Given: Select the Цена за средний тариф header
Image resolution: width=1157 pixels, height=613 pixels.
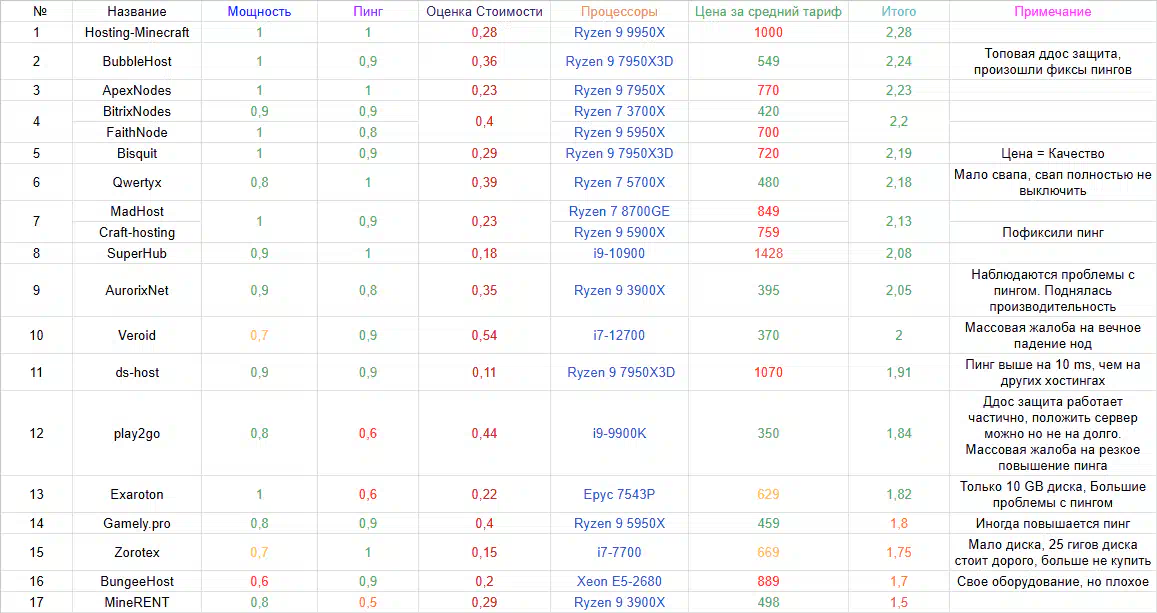Looking at the screenshot, I should coord(768,11).
